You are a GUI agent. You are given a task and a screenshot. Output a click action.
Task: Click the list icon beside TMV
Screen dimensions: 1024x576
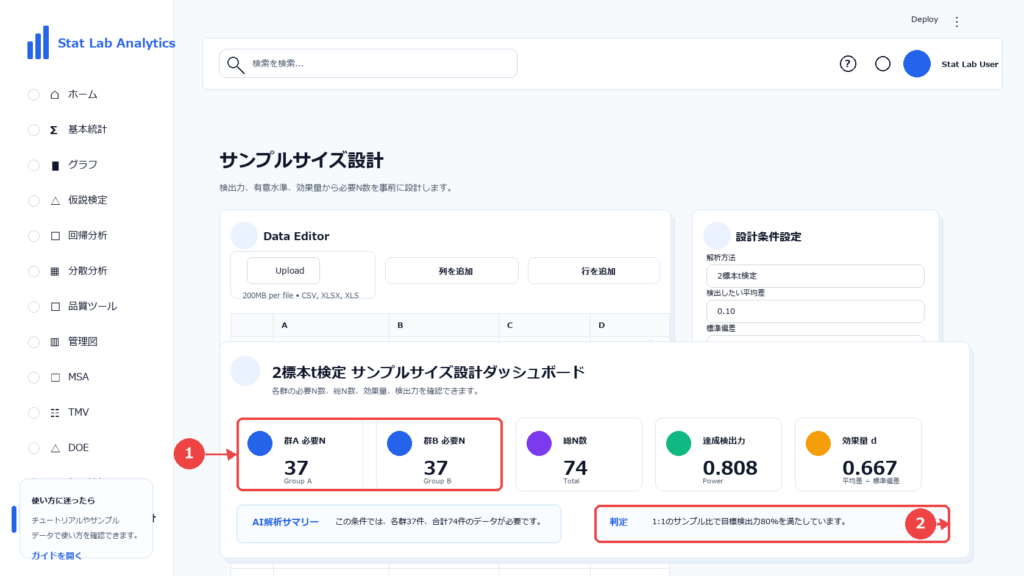tap(55, 412)
